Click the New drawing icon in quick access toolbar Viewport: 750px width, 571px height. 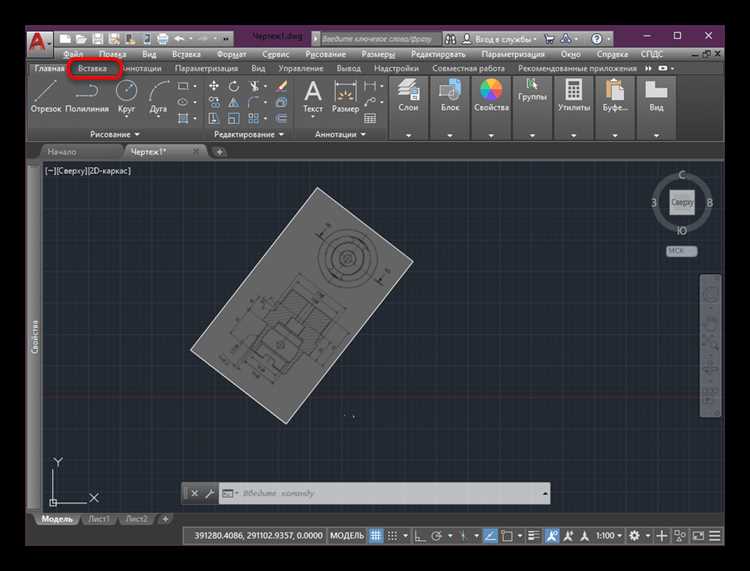65,39
